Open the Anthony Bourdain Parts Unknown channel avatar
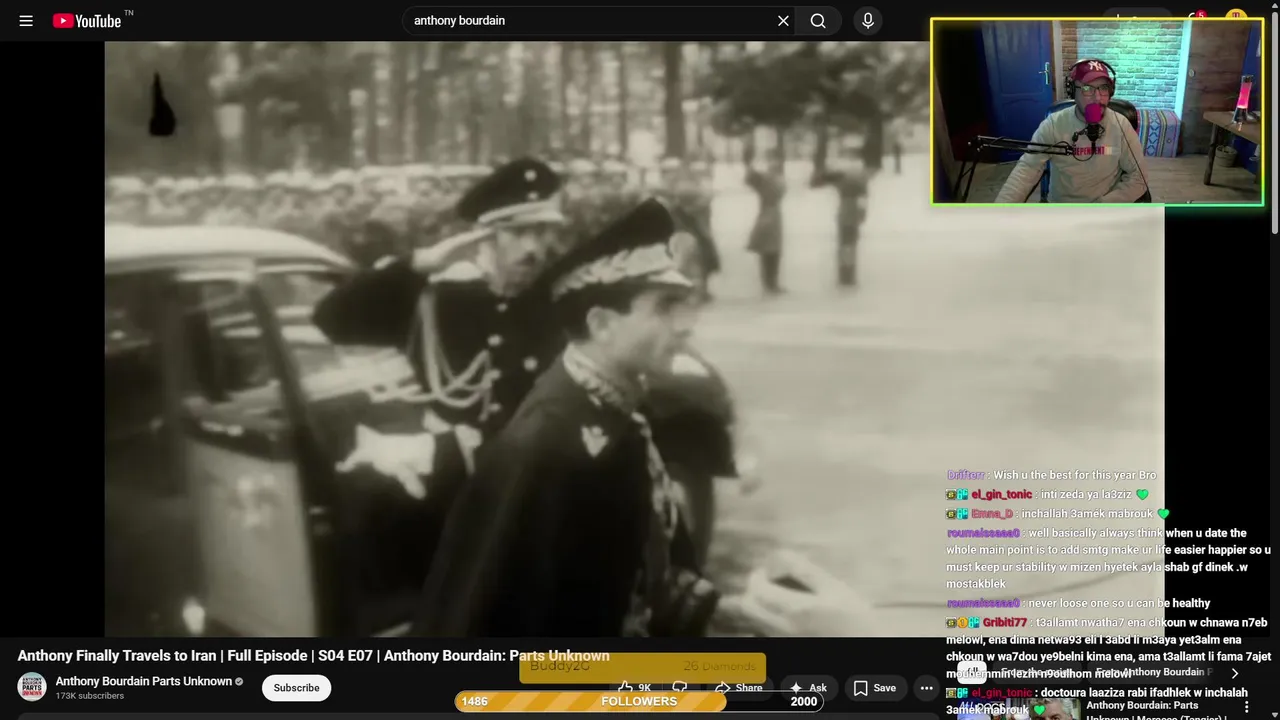 click(x=32, y=687)
